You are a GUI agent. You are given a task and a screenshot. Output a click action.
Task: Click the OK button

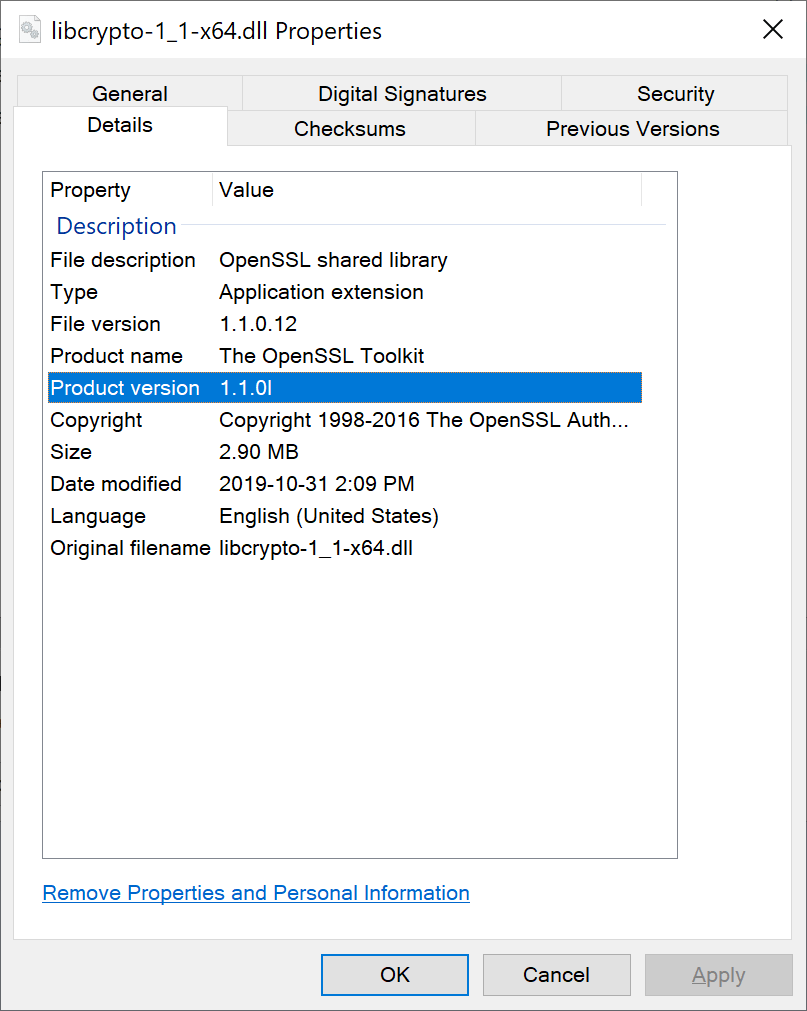[x=395, y=974]
